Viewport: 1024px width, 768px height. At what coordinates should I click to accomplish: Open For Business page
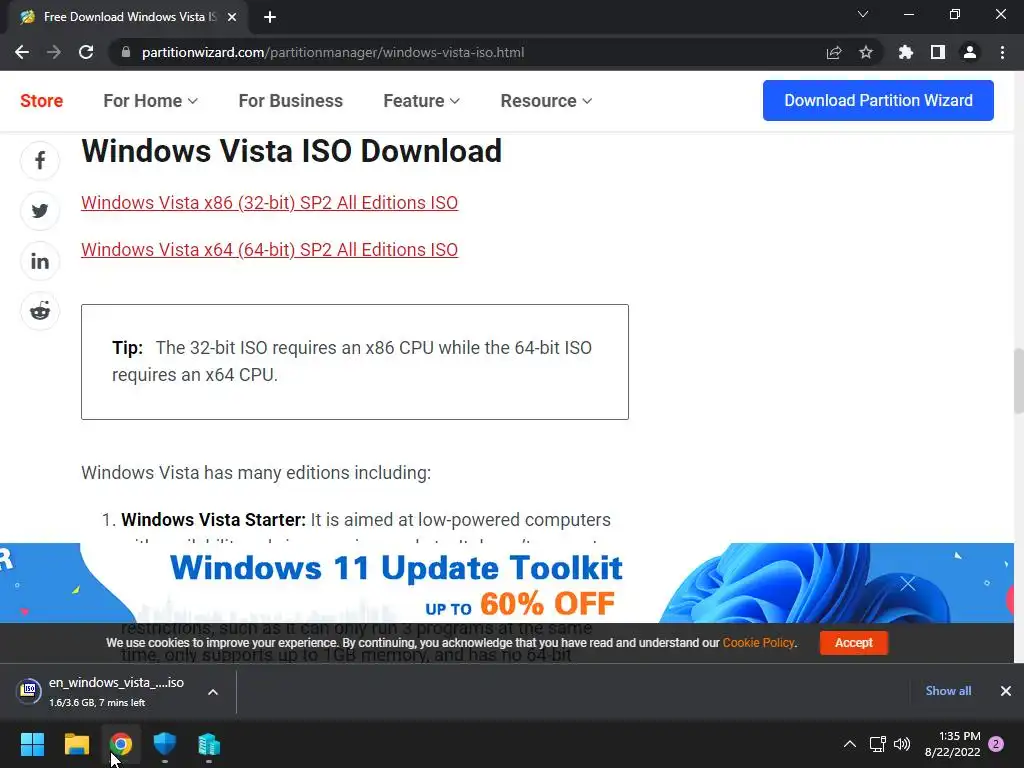[x=291, y=101]
